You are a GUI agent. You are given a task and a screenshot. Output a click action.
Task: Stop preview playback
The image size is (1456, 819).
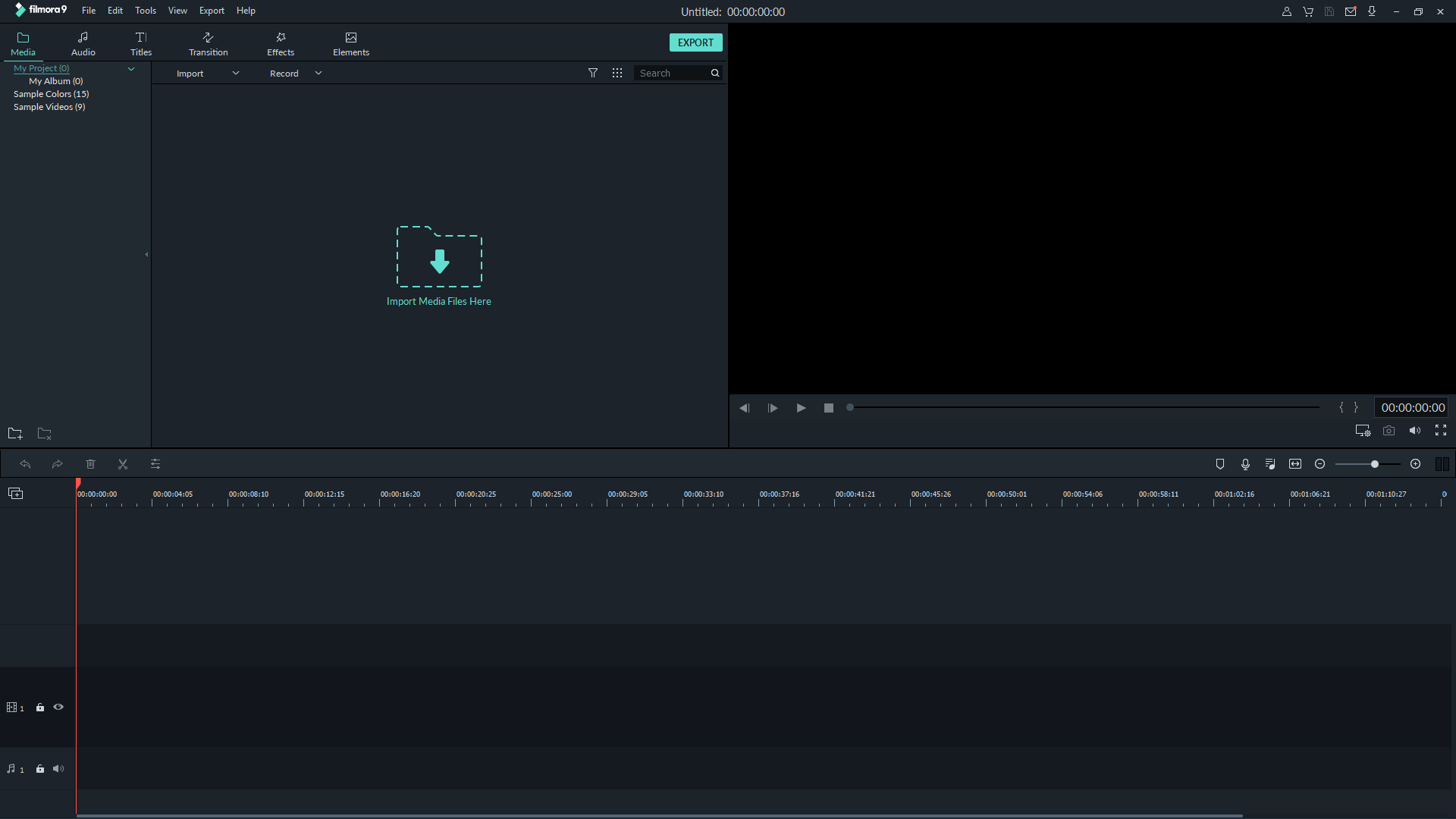(x=829, y=408)
